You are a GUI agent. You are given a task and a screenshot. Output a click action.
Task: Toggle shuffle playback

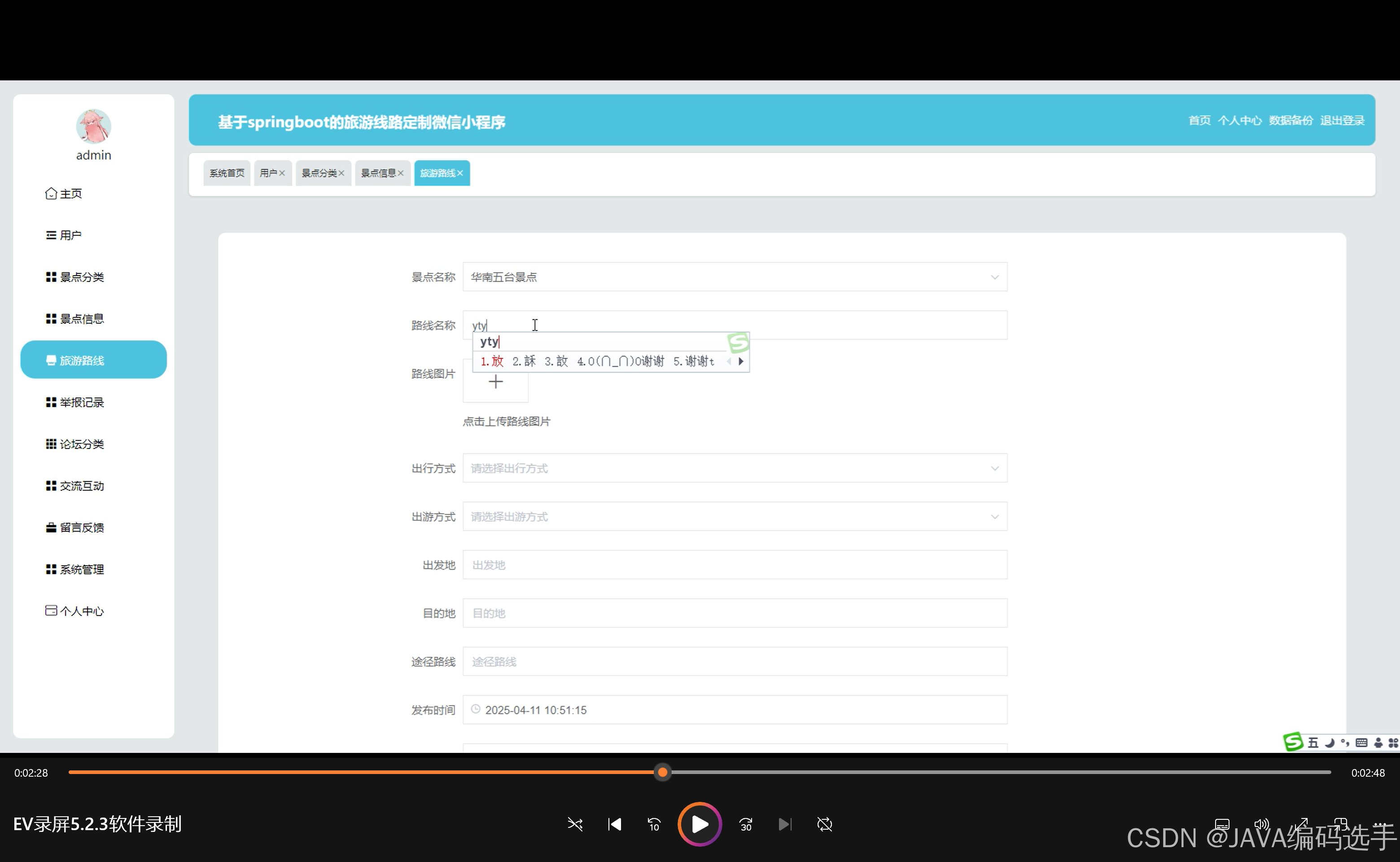pos(575,824)
